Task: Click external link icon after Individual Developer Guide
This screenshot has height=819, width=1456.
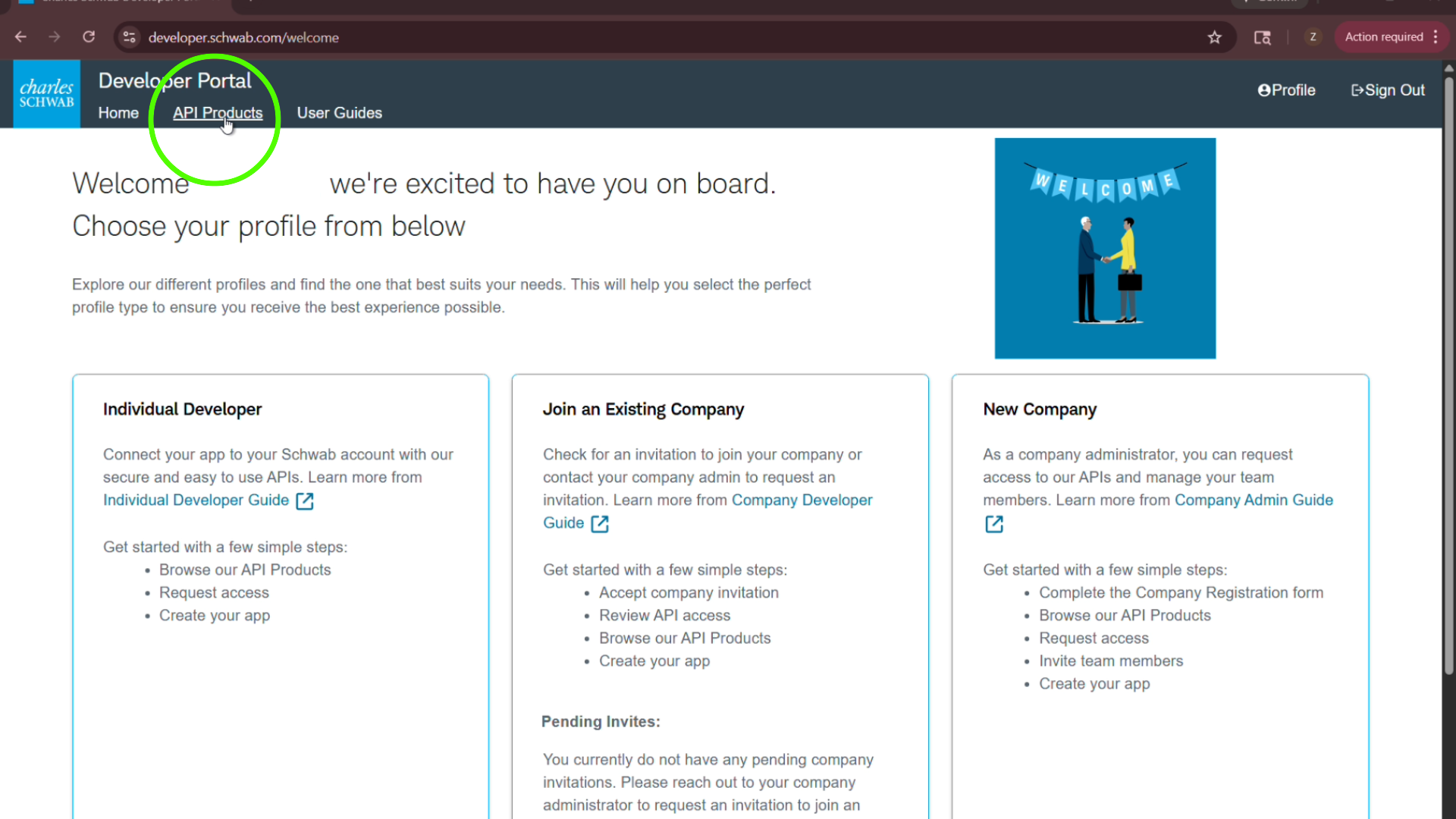Action: pos(304,500)
